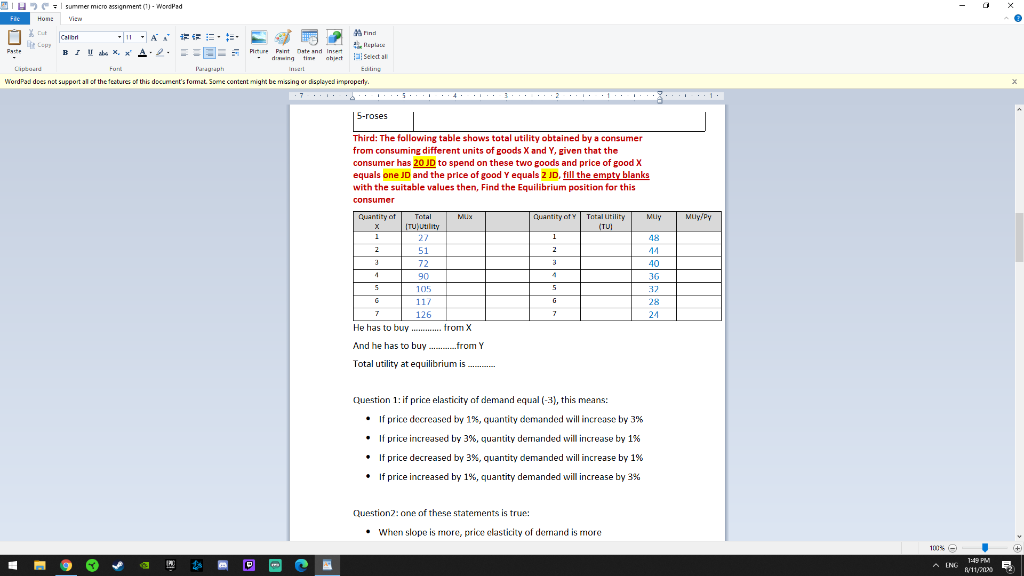Switch to the View tab
1024x576 pixels.
coord(75,18)
